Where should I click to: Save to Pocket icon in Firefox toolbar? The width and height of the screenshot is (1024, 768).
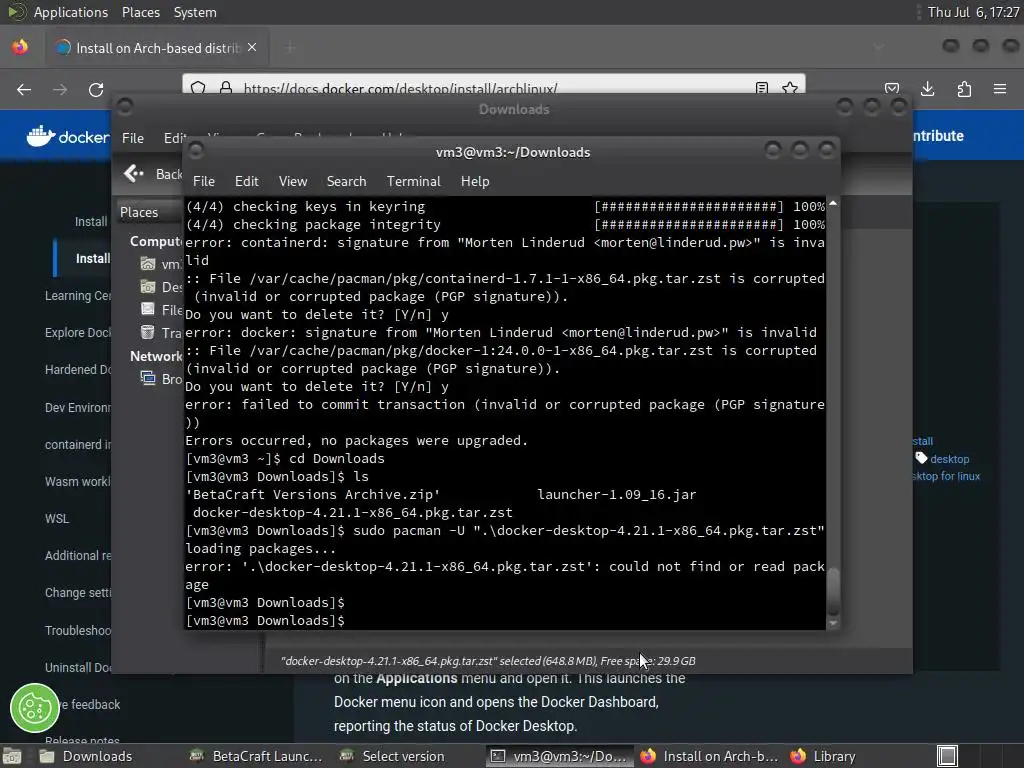coord(892,89)
